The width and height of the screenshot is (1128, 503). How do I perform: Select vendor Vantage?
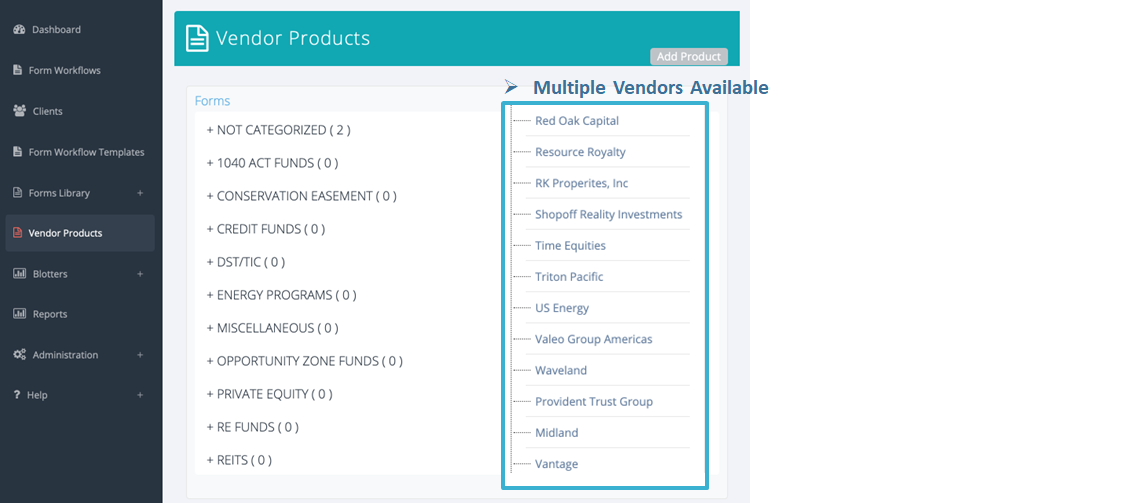click(x=556, y=464)
